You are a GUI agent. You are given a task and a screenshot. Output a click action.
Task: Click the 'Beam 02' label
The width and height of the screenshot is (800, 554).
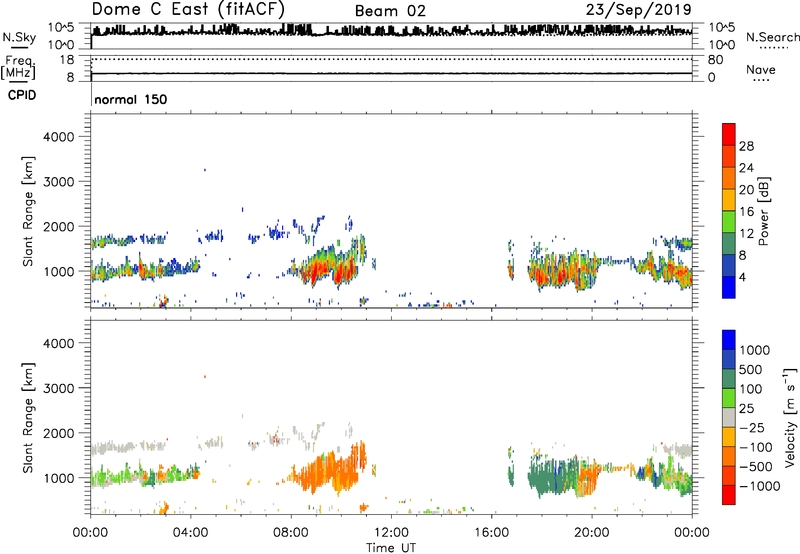(390, 11)
